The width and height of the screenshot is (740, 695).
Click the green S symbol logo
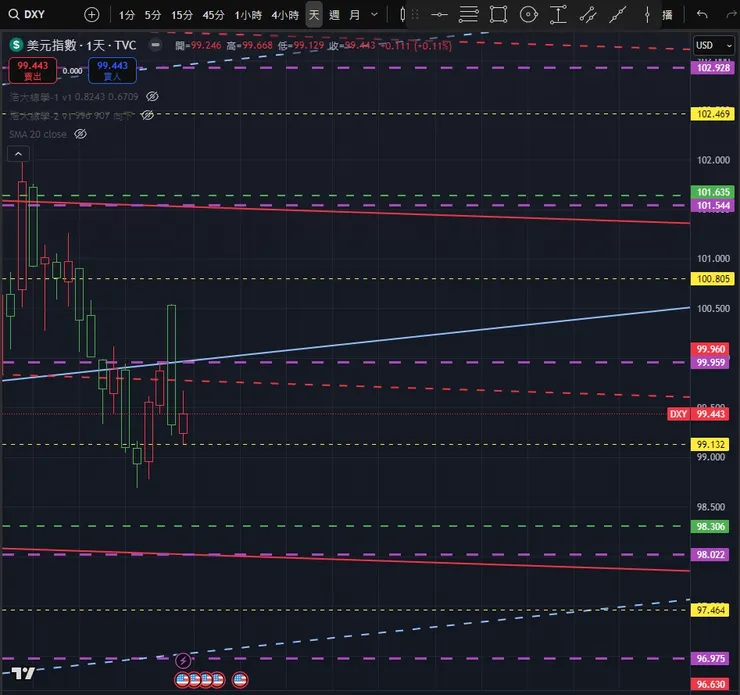[17, 45]
